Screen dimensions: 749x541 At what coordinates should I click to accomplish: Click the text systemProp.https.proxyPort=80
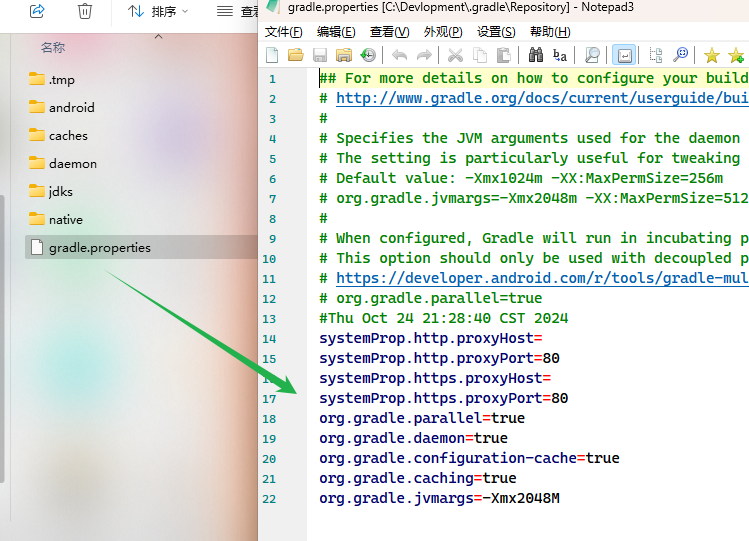[x=444, y=398]
